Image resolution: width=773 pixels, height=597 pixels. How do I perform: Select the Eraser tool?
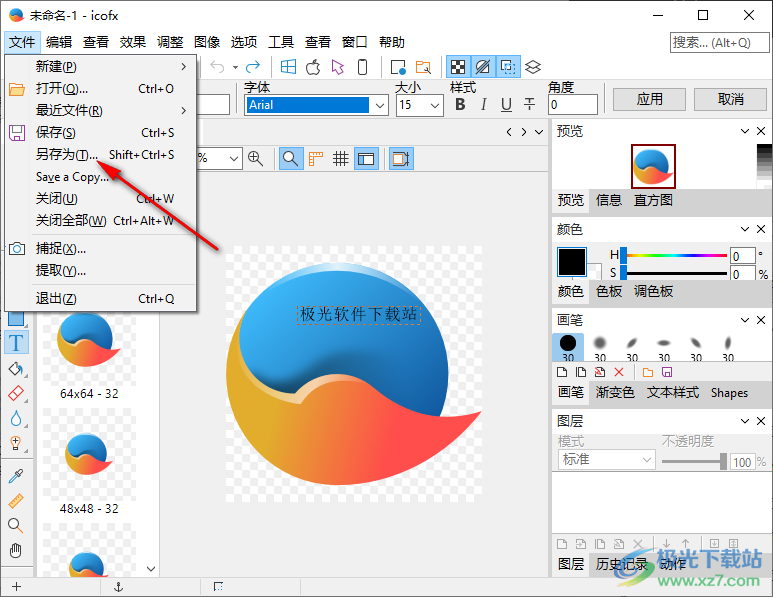[16, 394]
